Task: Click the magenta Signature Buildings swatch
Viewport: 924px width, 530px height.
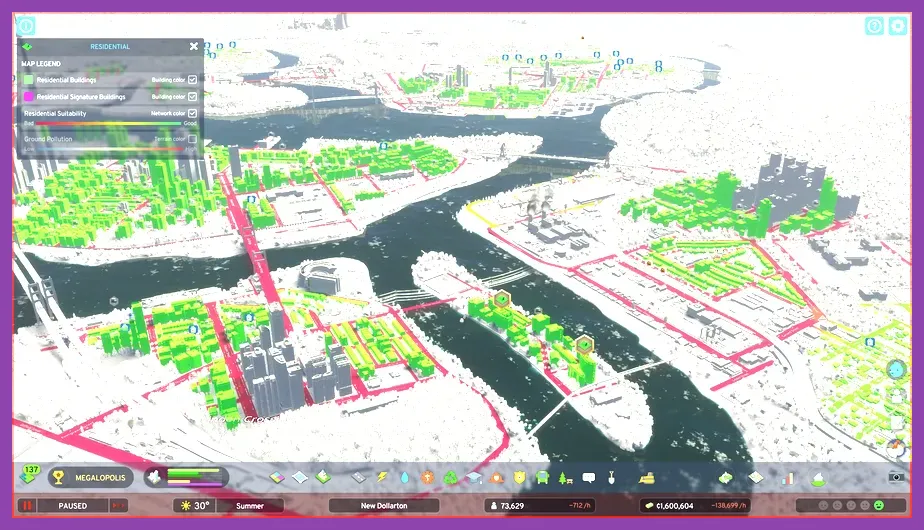Action: (28, 96)
